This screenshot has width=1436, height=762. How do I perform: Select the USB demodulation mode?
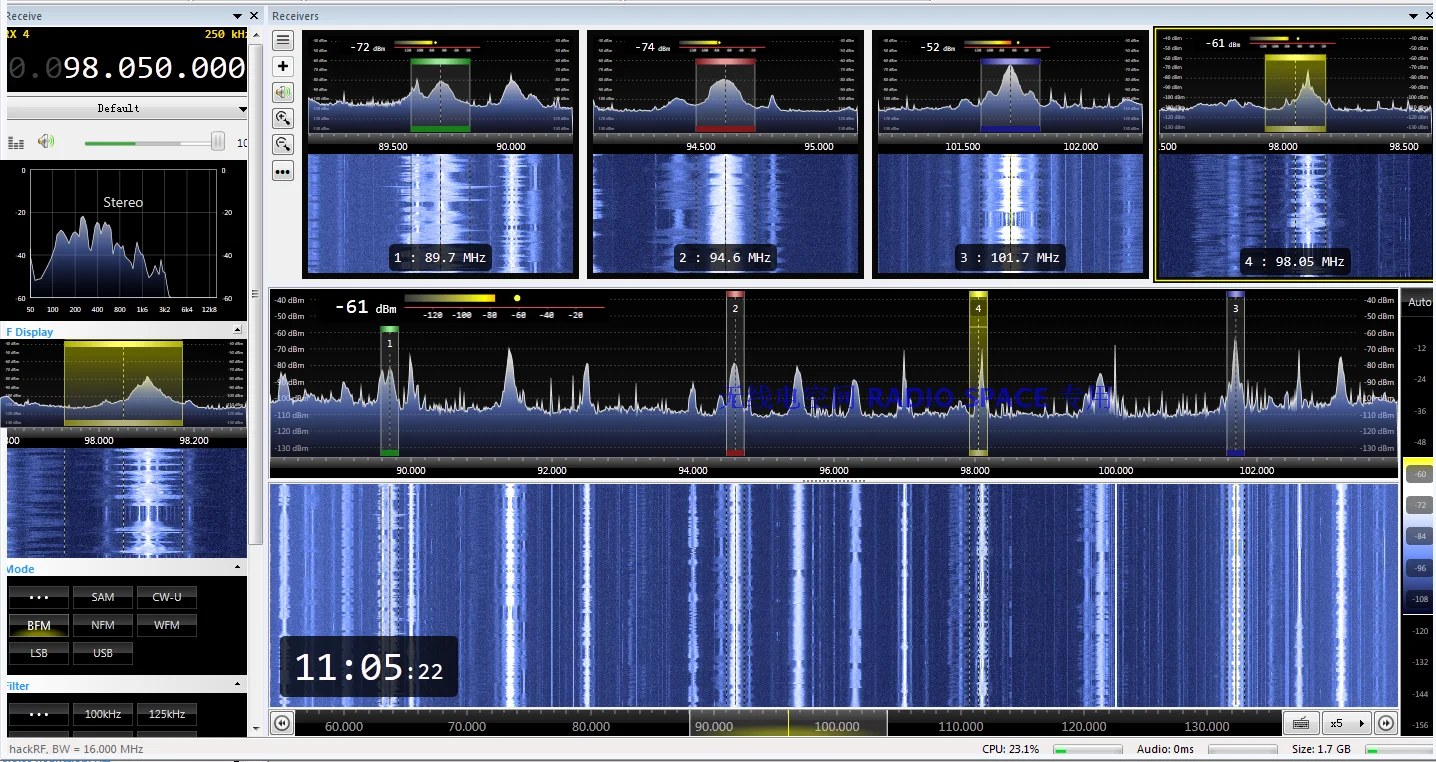(x=103, y=653)
